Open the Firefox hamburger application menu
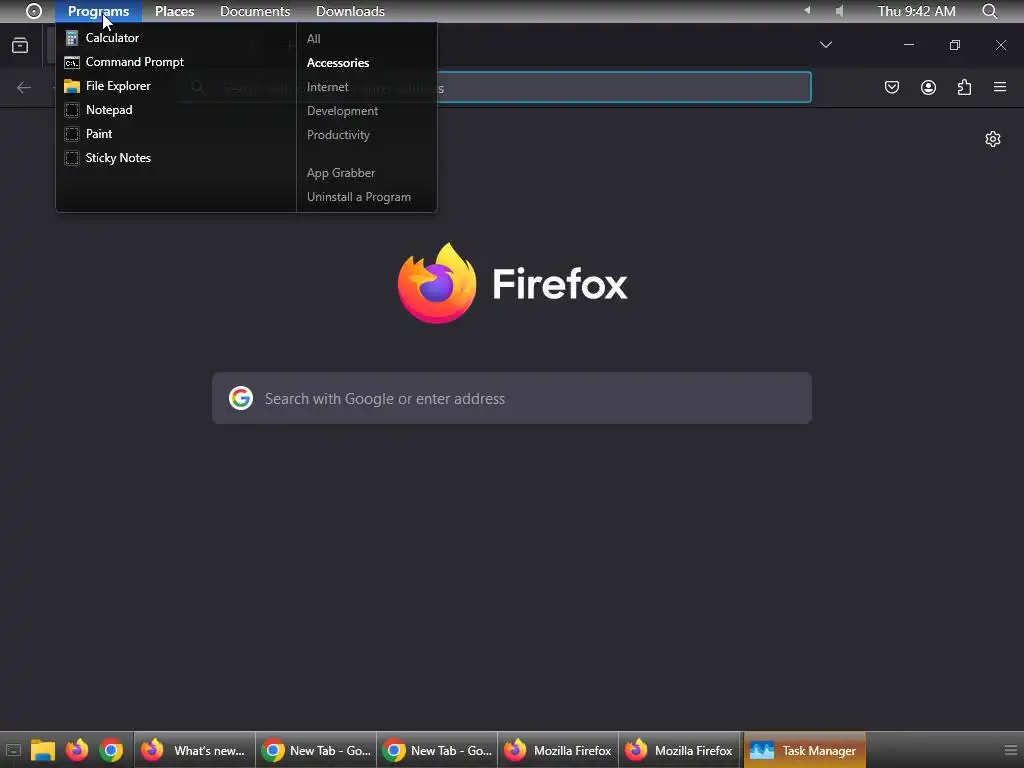Viewport: 1024px width, 768px height. 1000,87
